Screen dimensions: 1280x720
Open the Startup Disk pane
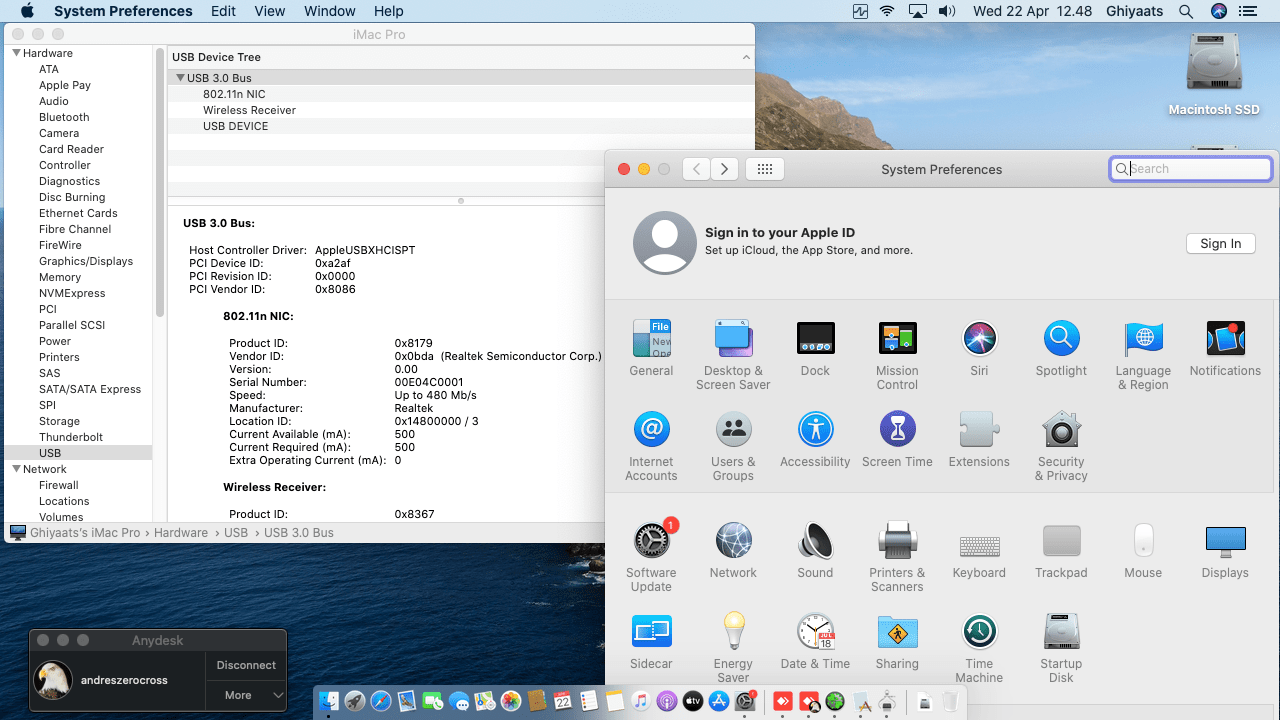[x=1060, y=633]
